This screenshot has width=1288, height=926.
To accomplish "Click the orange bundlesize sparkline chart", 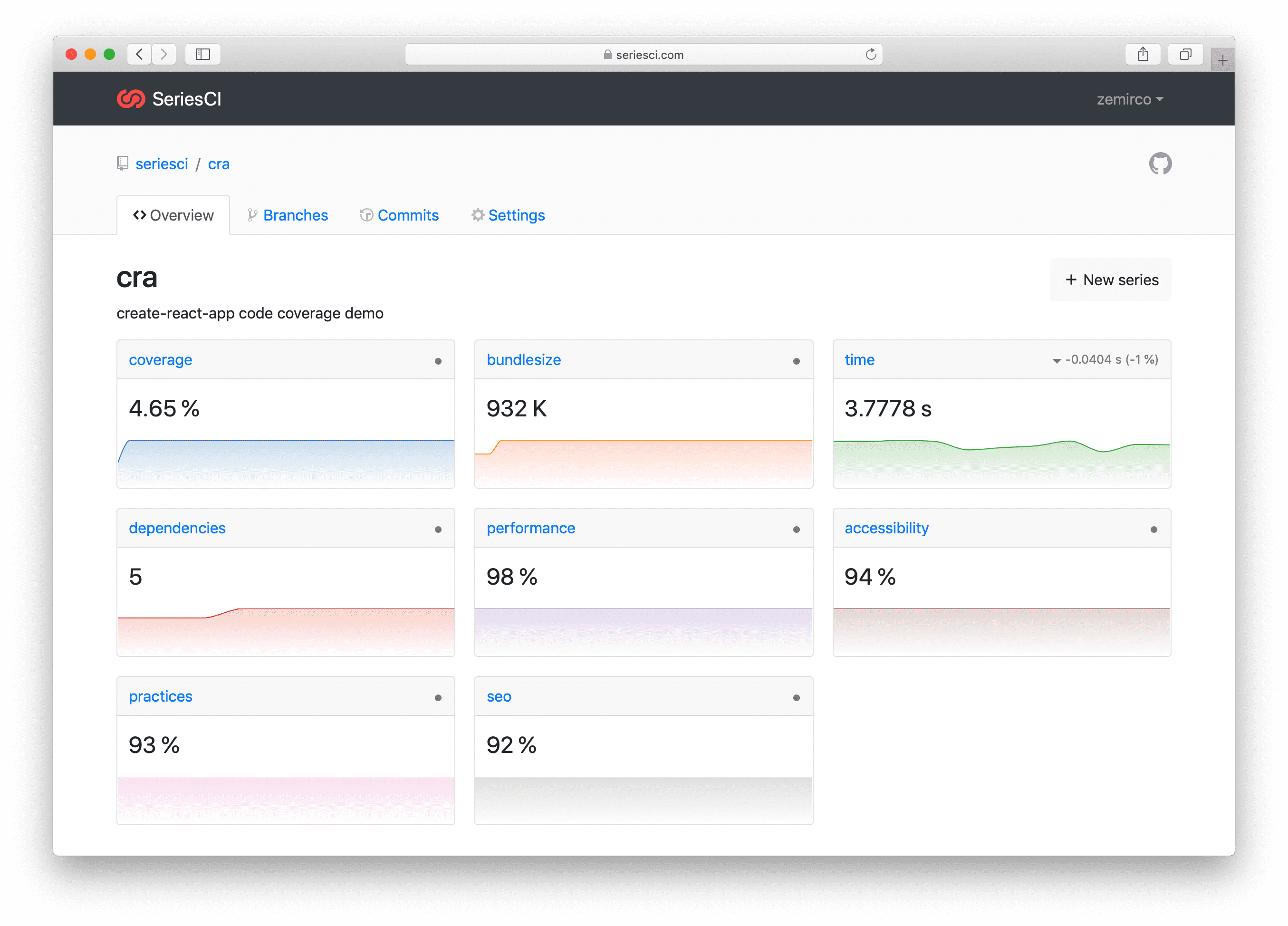I will click(644, 463).
